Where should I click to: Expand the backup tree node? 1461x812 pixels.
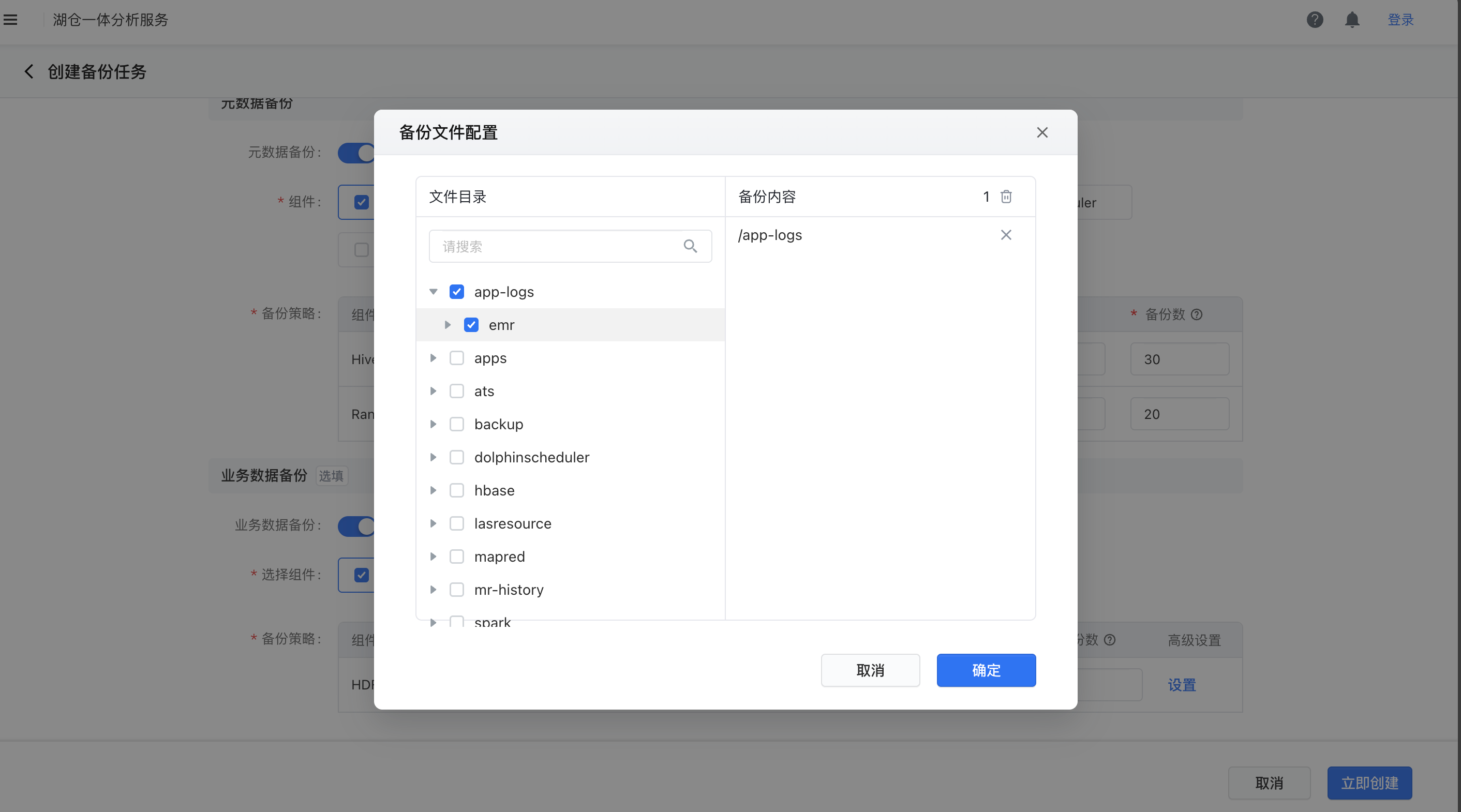434,424
